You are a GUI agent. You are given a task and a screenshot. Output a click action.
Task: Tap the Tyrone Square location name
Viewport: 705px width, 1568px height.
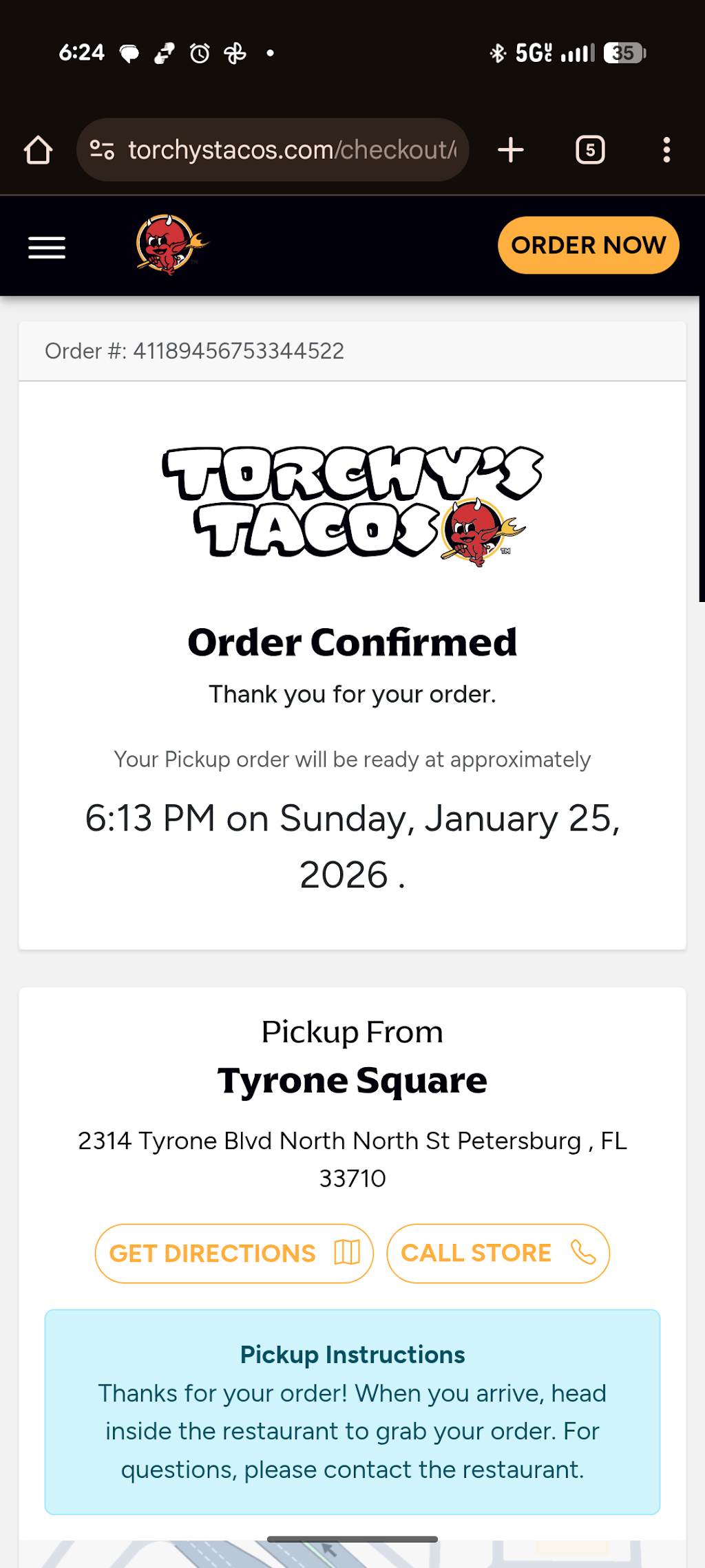352,1080
